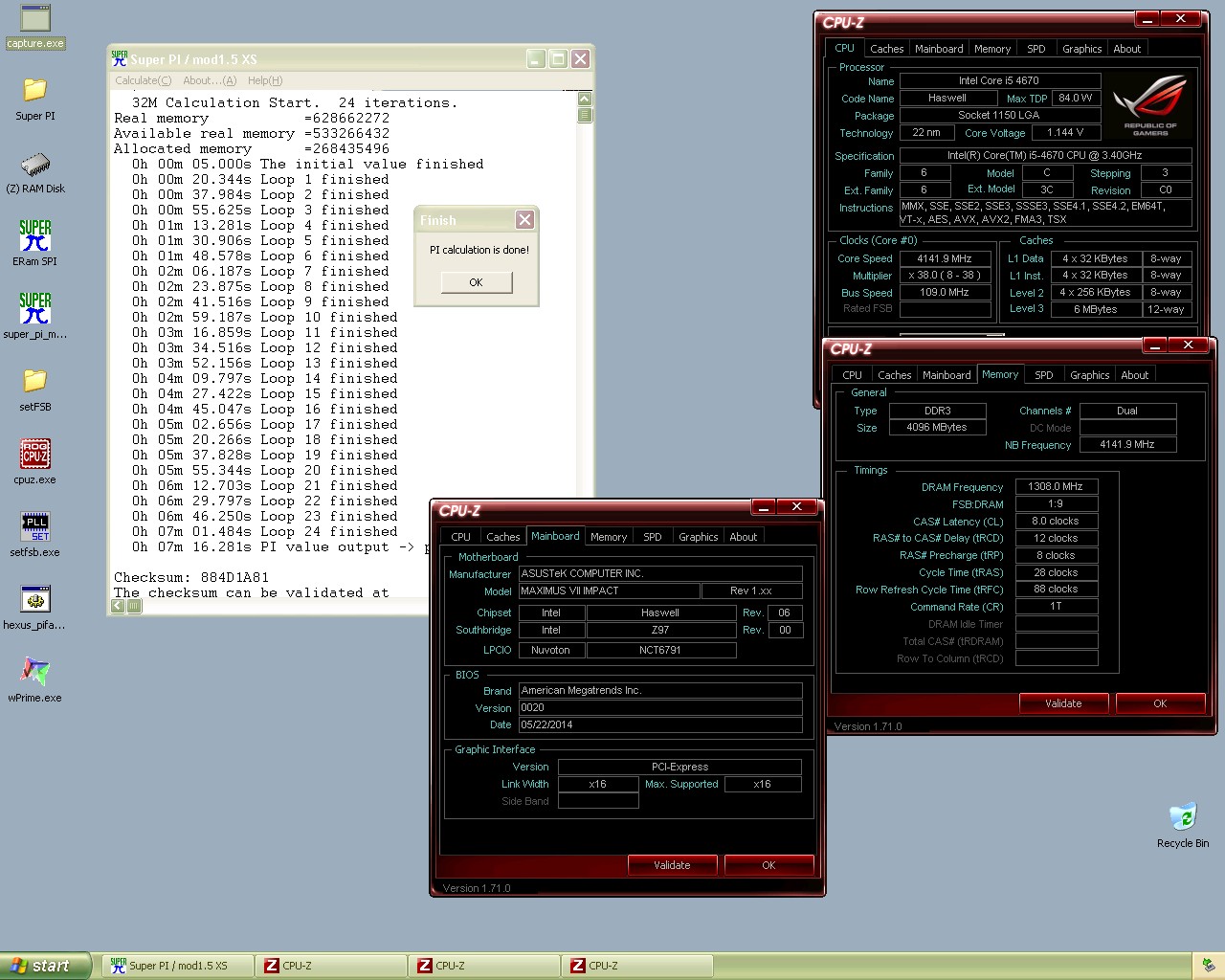Open Calculate(C) menu in Super PI
The height and width of the screenshot is (980, 1225).
click(144, 80)
